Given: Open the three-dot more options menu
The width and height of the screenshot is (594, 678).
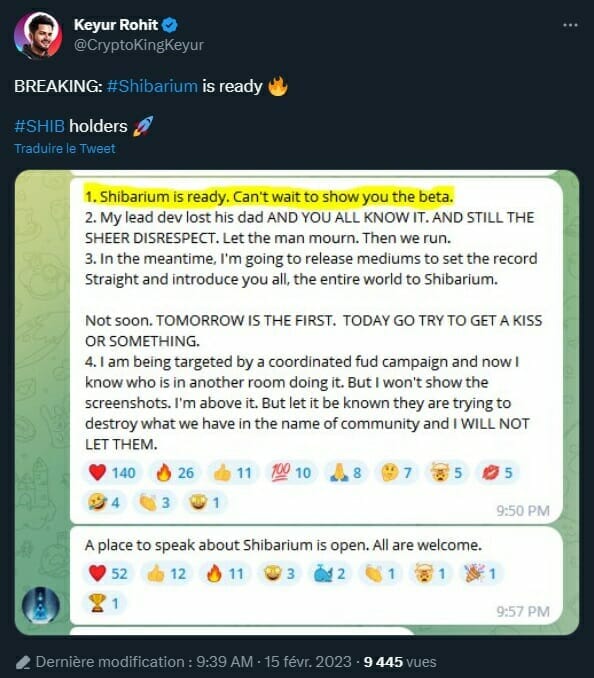Looking at the screenshot, I should tap(570, 25).
